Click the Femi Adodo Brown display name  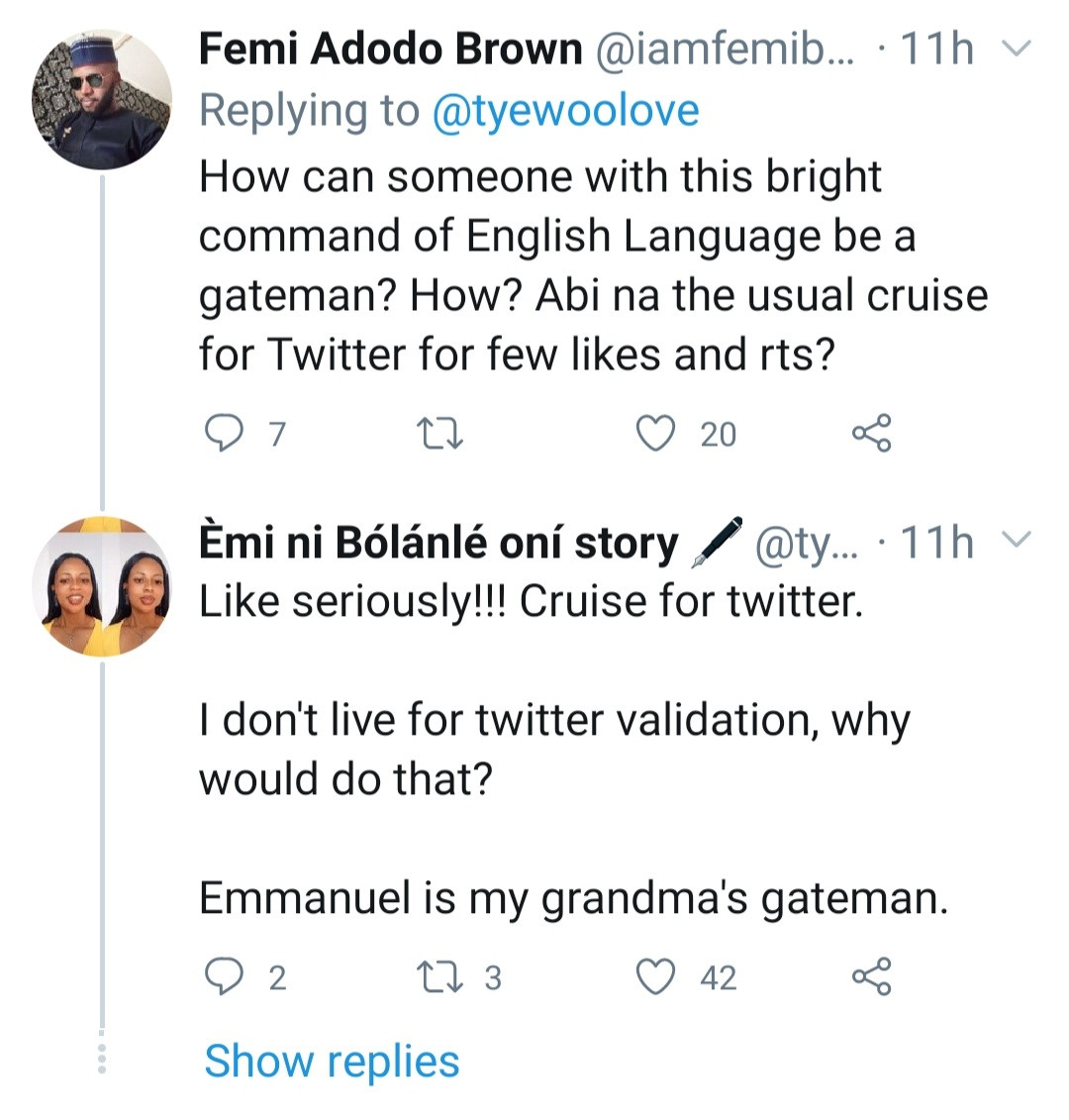(x=390, y=50)
